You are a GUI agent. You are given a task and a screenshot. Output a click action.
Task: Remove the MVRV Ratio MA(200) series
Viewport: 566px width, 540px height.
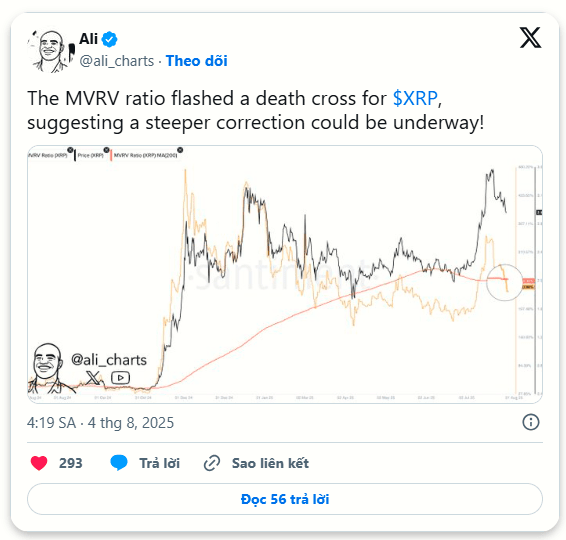click(x=180, y=150)
